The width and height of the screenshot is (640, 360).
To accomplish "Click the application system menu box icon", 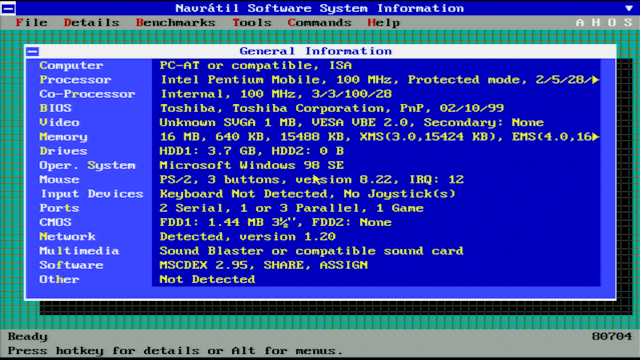I will coord(8,8).
